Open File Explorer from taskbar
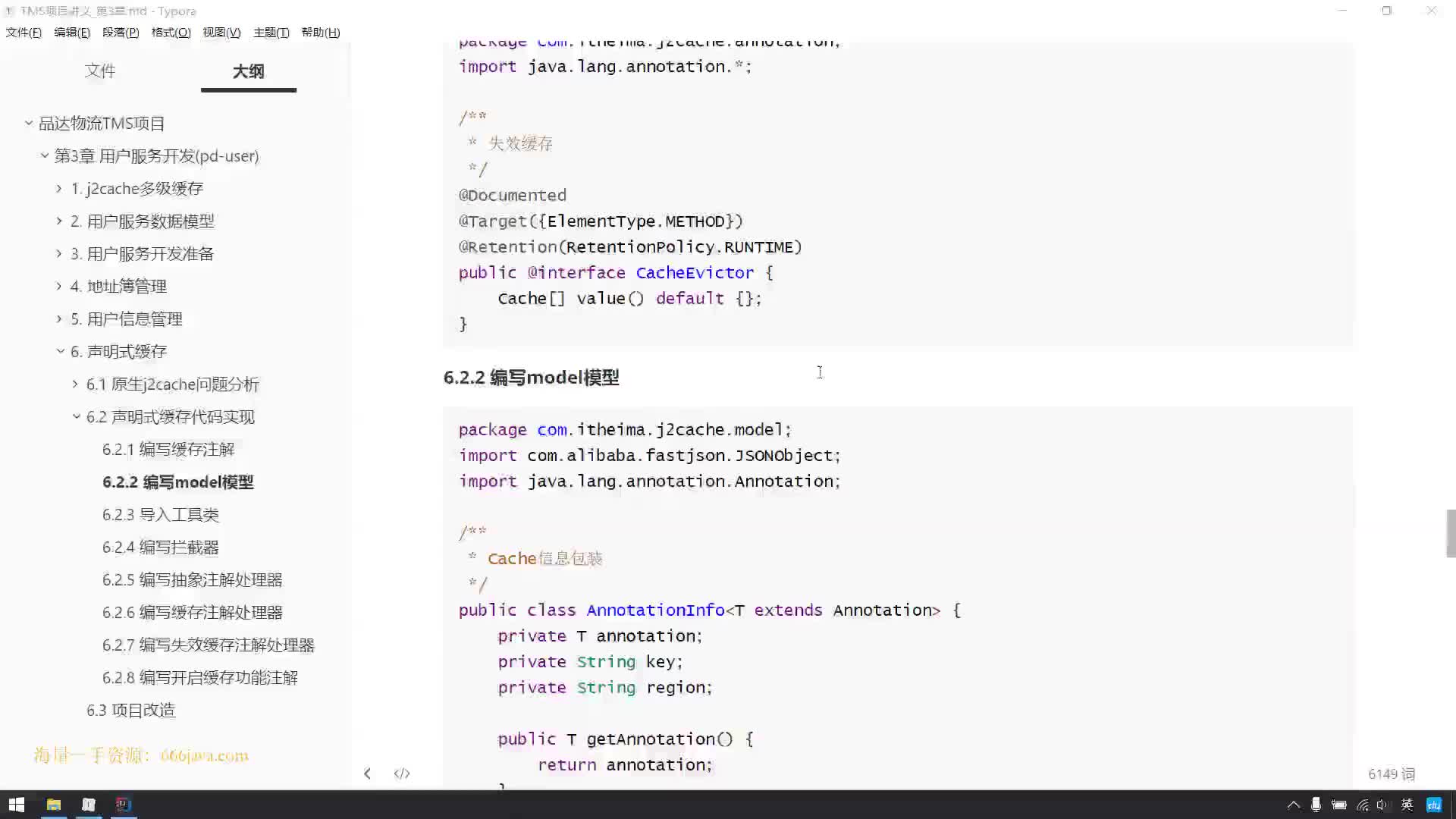 pyautogui.click(x=53, y=805)
